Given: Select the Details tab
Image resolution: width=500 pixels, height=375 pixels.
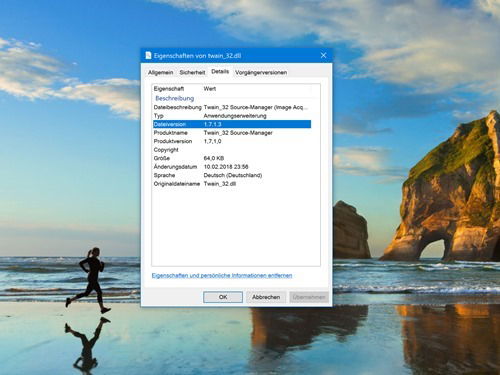Looking at the screenshot, I should (220, 71).
